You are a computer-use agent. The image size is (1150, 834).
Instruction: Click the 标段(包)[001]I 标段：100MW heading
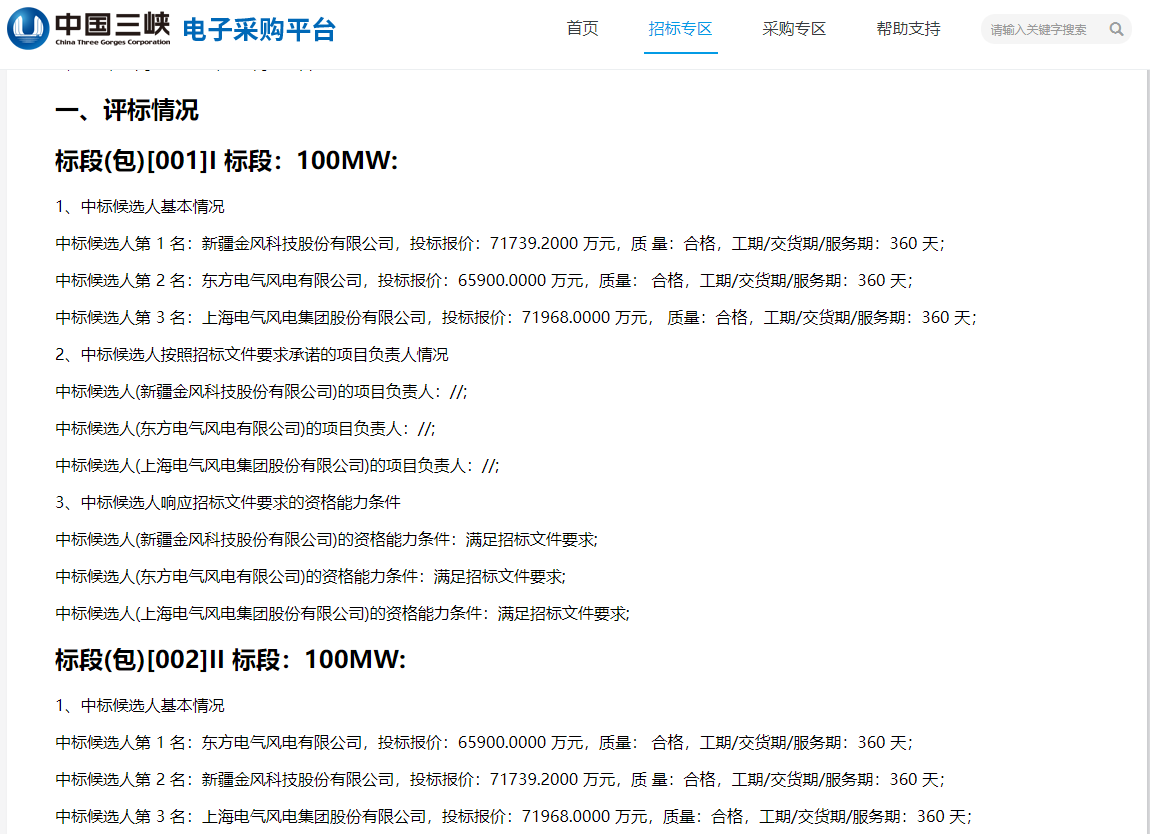click(x=227, y=161)
